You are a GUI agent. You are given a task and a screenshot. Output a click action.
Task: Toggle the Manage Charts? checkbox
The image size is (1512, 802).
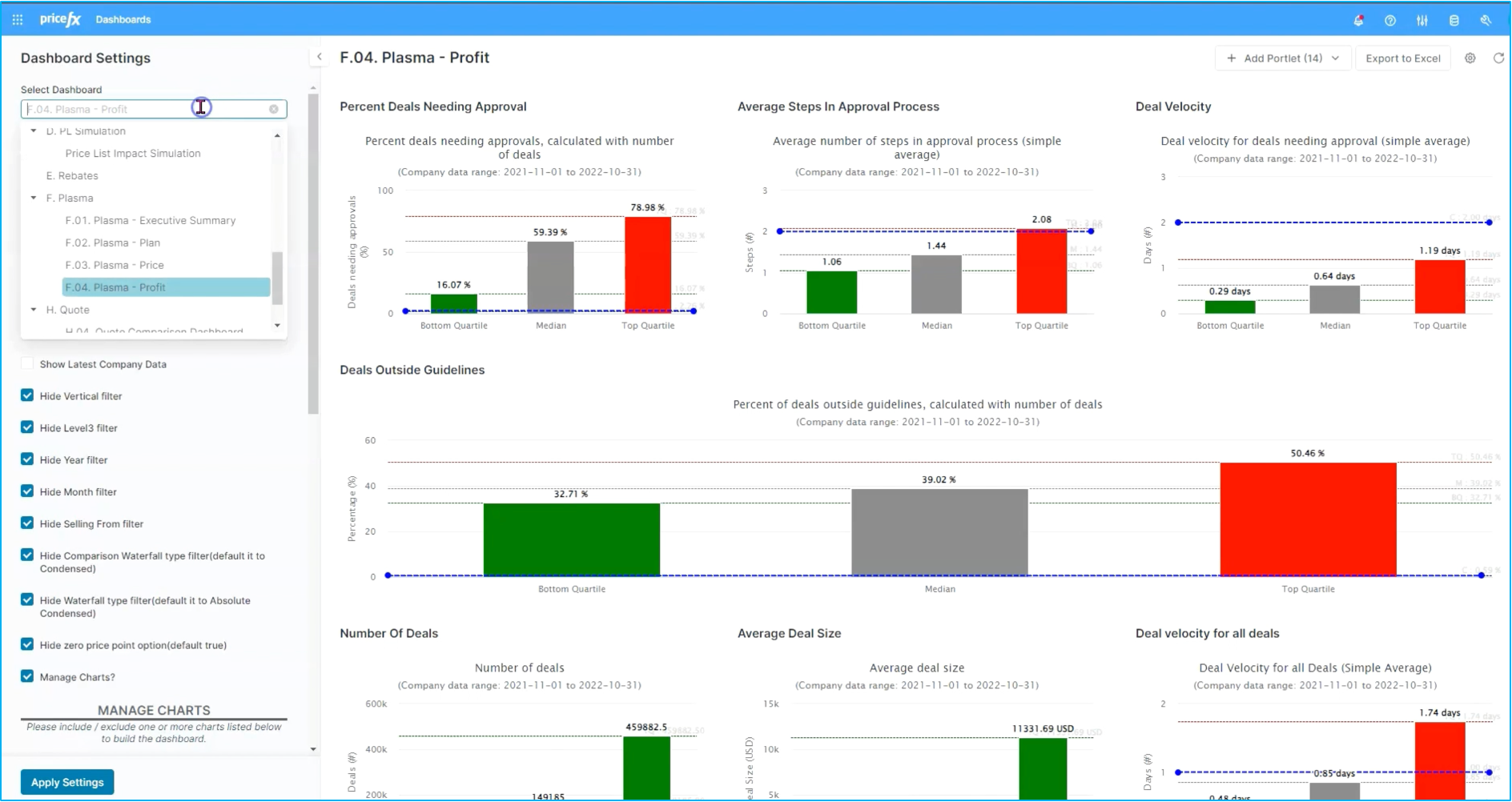(27, 676)
